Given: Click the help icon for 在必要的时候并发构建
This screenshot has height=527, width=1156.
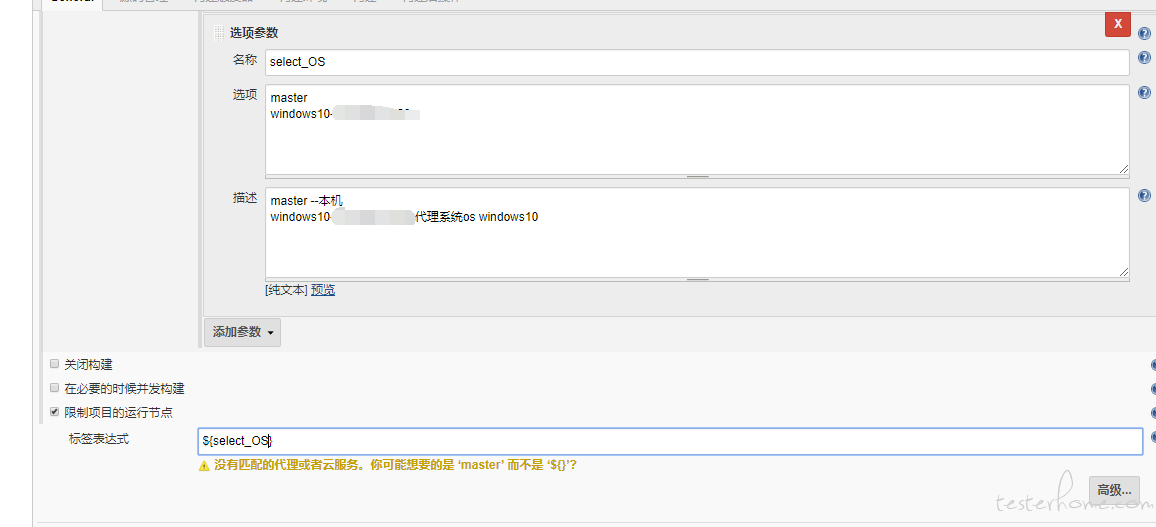Looking at the screenshot, I should point(1153,388).
